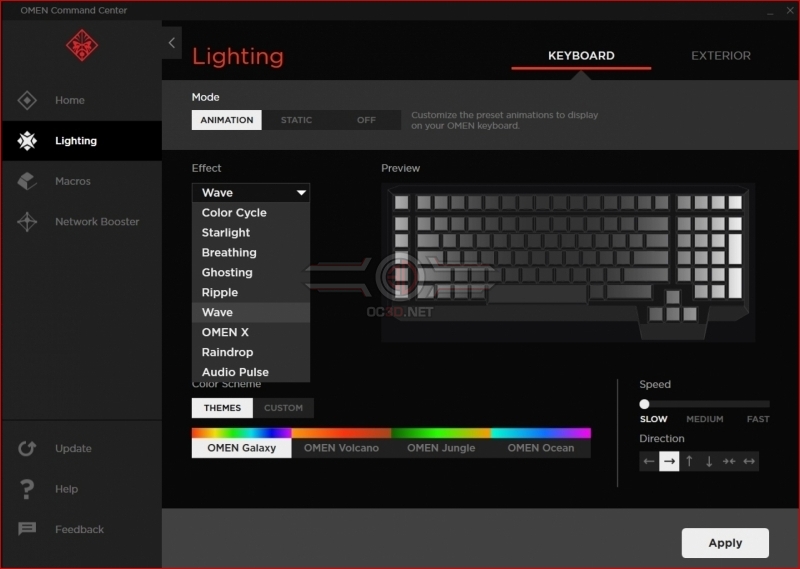
Task: Select ANIMATION lighting mode
Action: [227, 120]
